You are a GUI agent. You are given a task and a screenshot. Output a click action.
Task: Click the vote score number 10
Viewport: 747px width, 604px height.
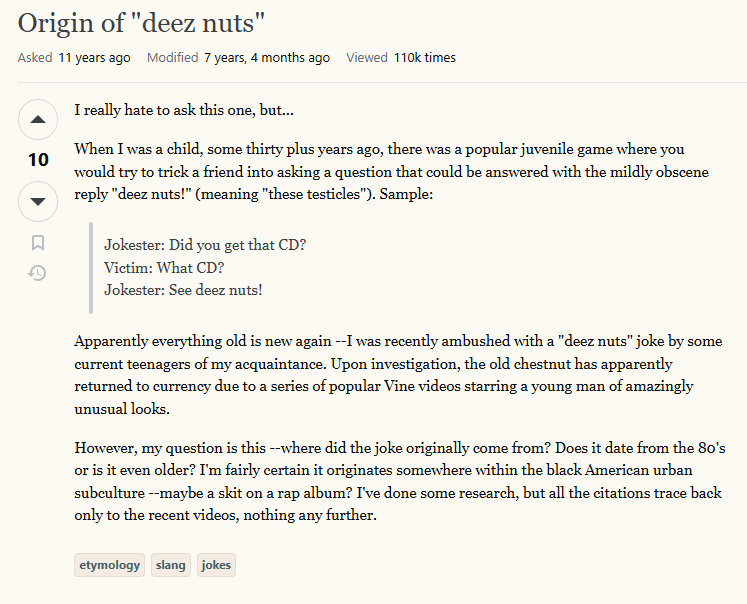click(38, 160)
